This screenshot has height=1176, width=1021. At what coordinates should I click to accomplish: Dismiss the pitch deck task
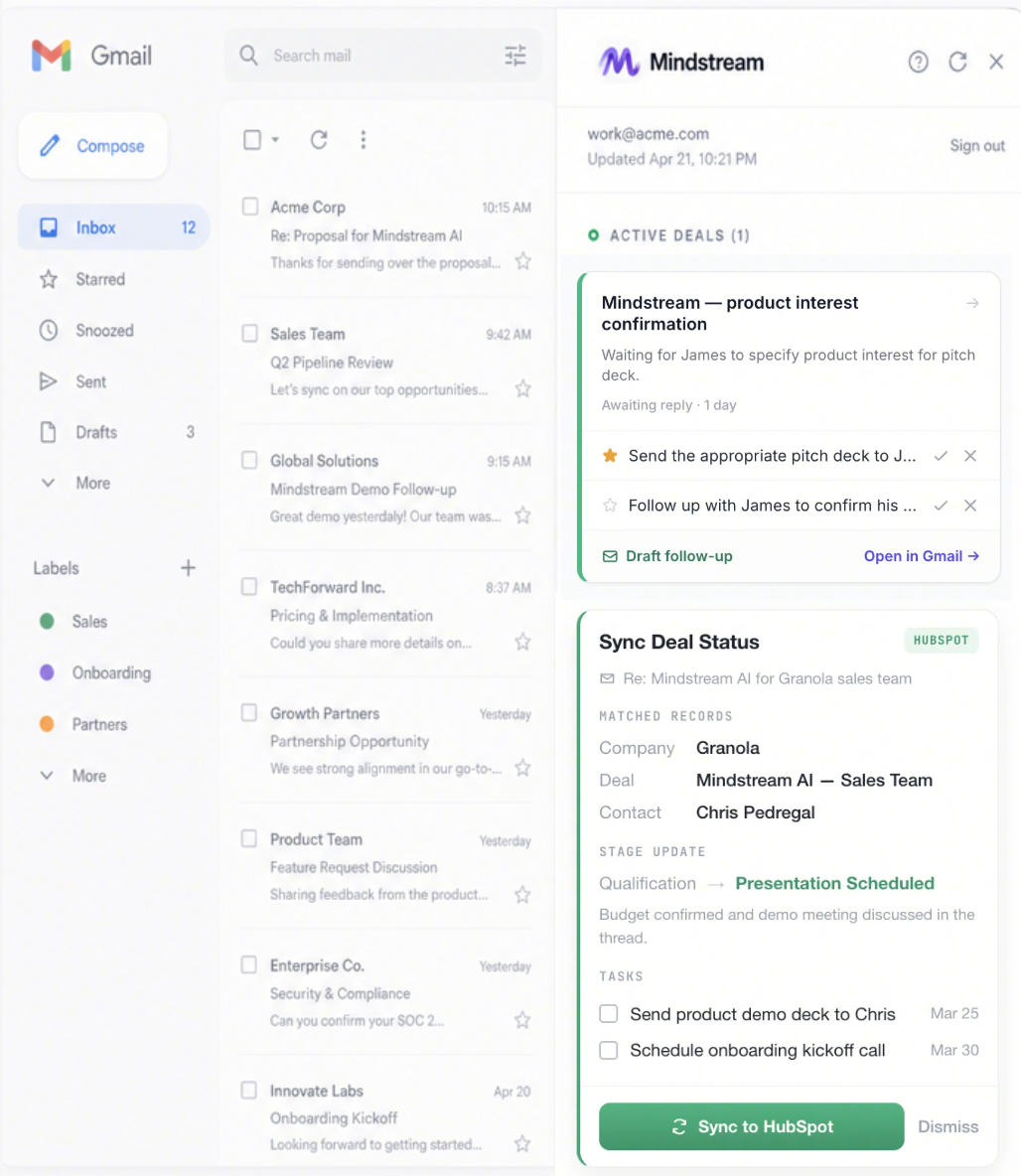pos(970,456)
